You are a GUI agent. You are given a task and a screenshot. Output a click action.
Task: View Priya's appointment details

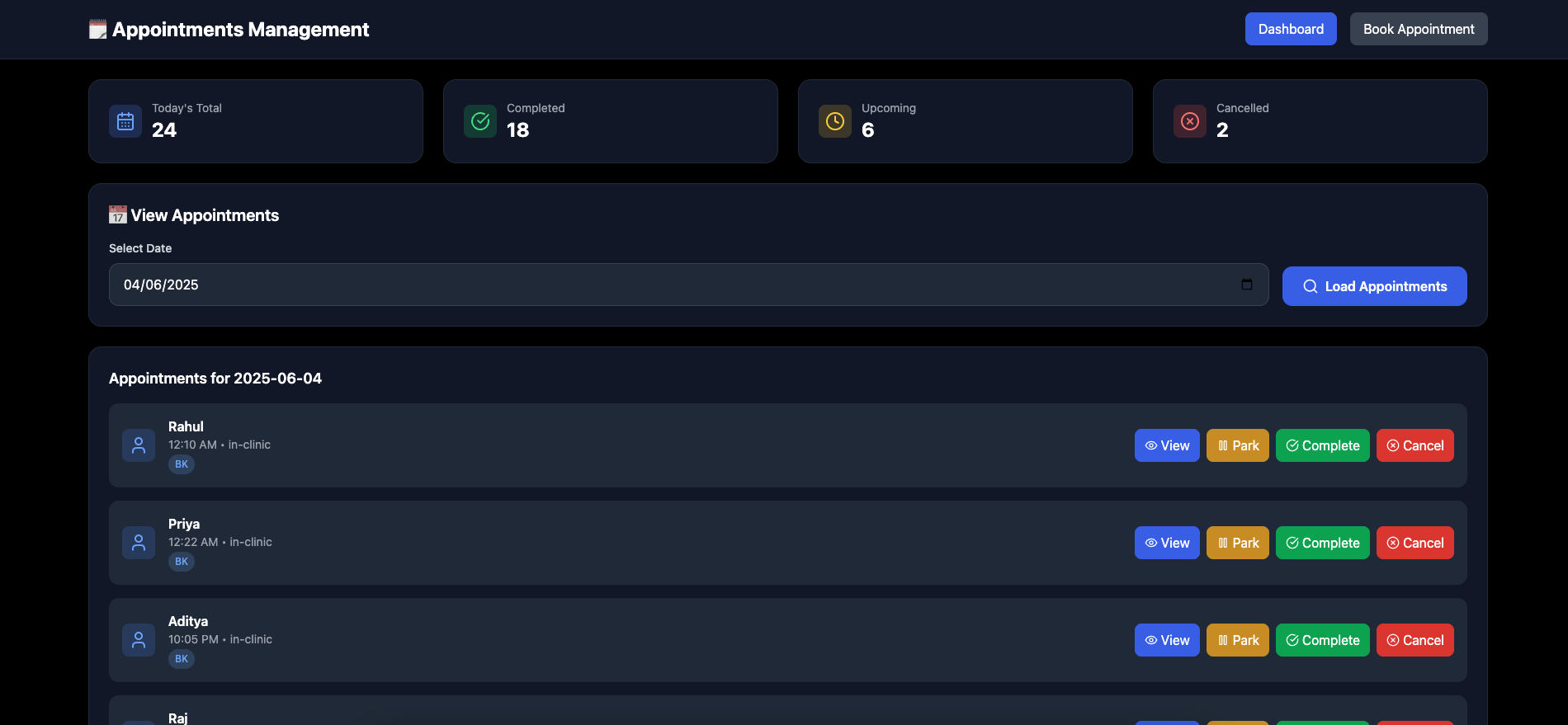(x=1167, y=543)
